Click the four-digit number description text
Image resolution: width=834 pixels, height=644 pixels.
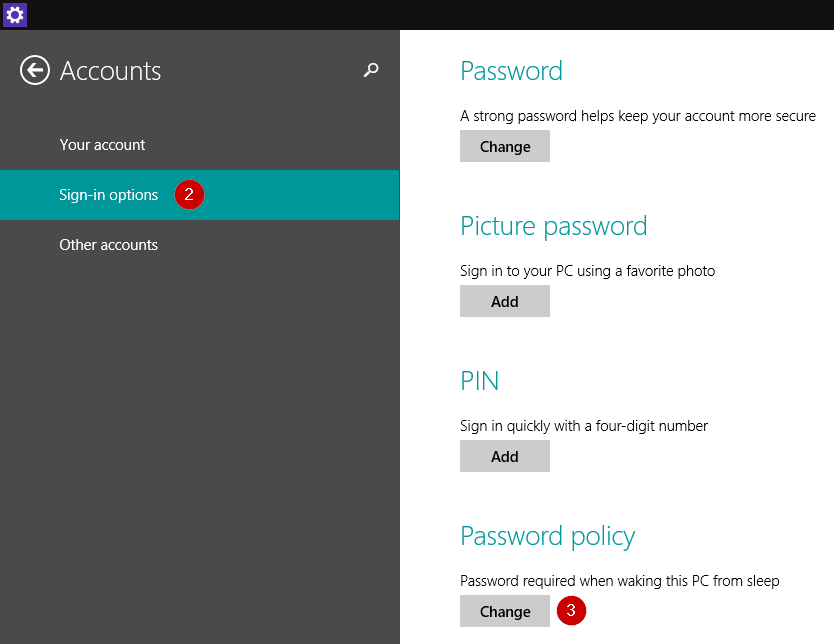point(583,426)
